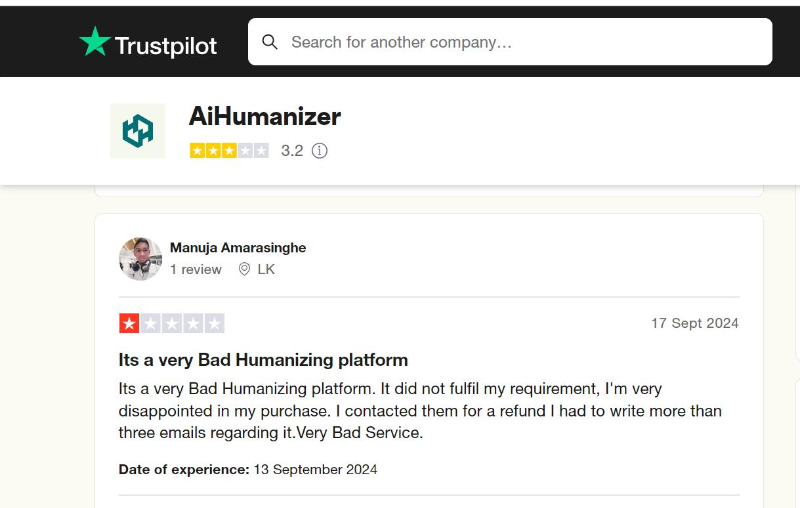Click the Trustpilot green star logo
This screenshot has width=800, height=508.
click(x=95, y=41)
